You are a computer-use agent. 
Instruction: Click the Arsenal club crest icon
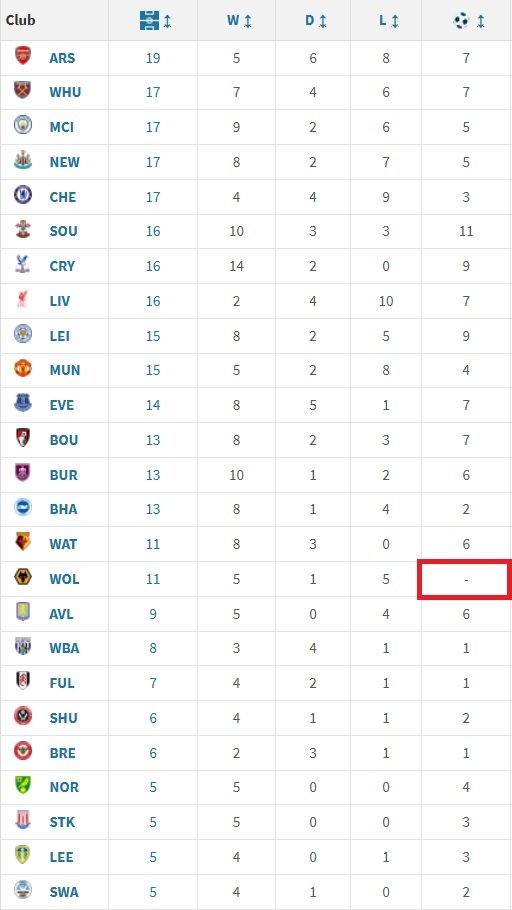23,56
